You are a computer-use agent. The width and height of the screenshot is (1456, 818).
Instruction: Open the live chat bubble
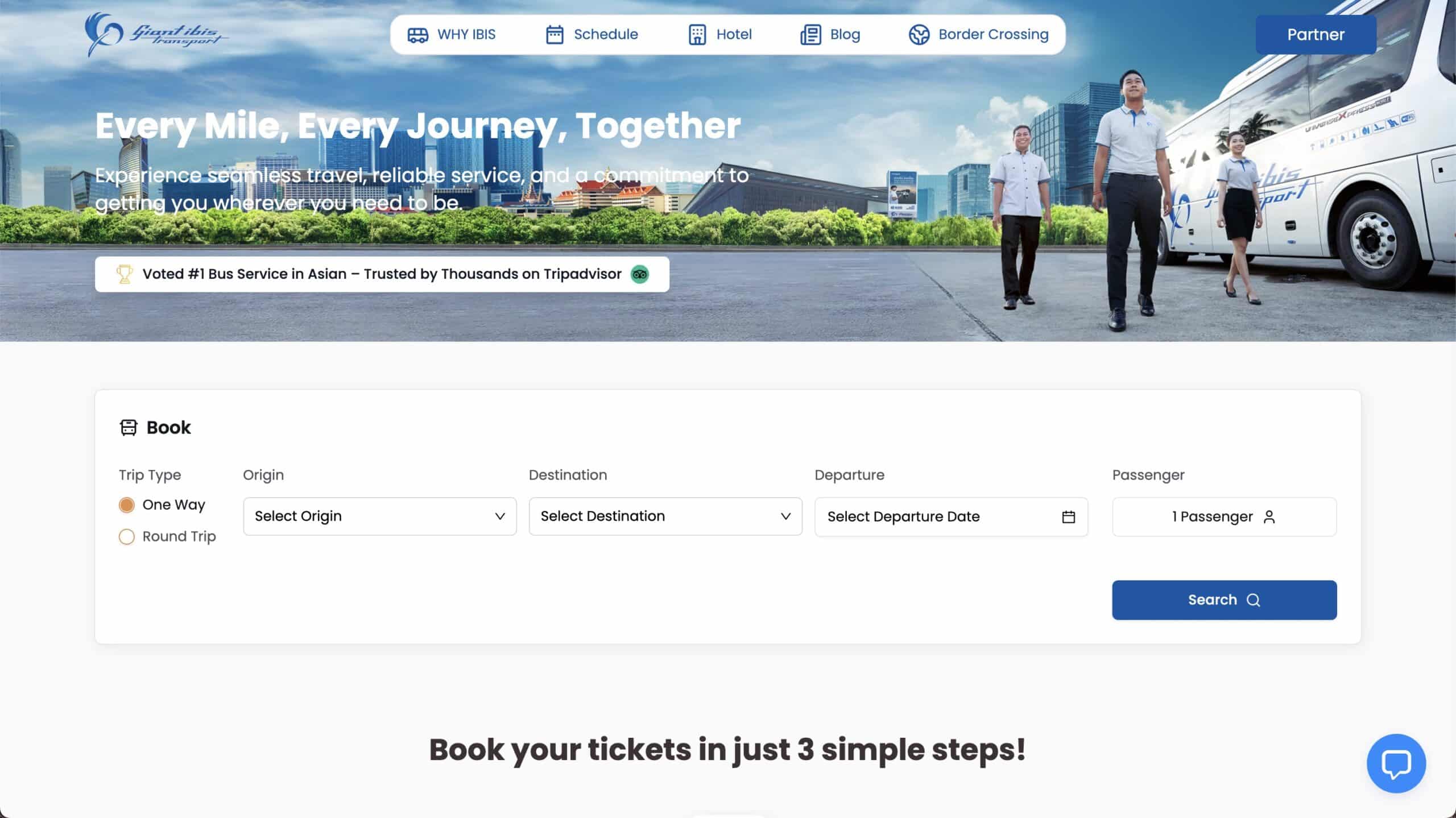(1396, 763)
